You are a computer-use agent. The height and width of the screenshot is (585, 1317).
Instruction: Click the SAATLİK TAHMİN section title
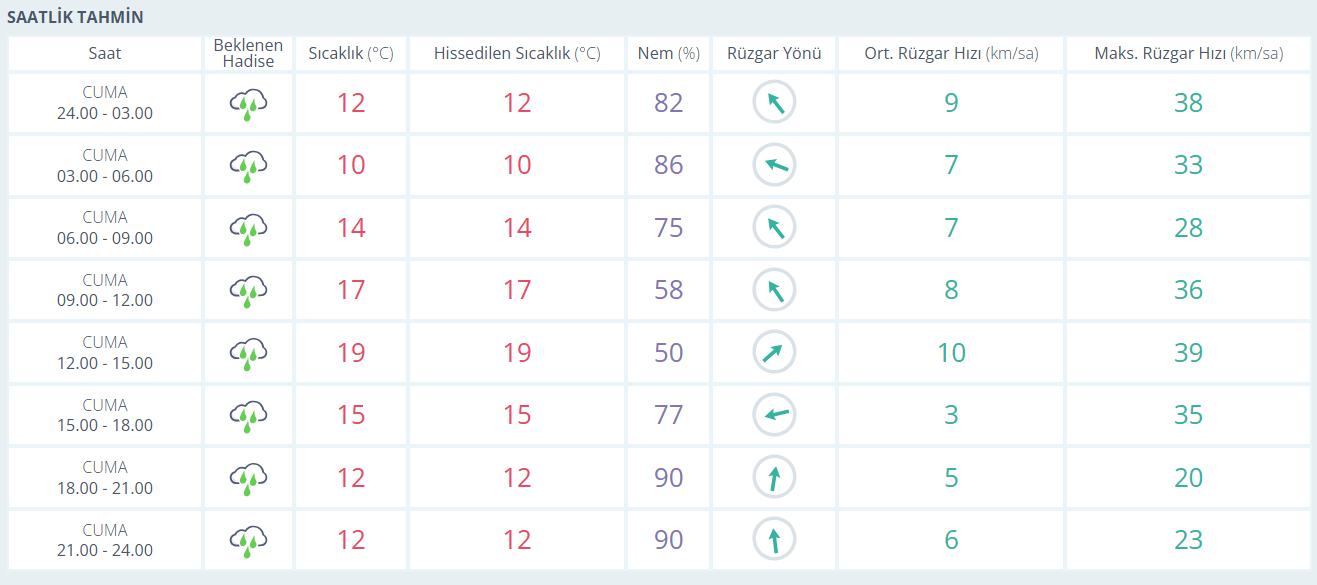tap(75, 17)
